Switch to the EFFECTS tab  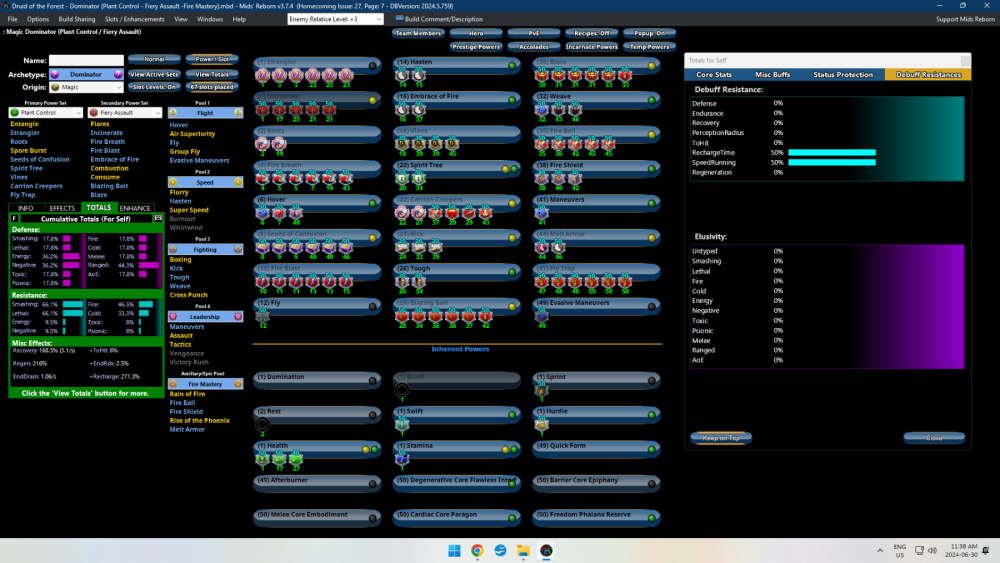point(62,208)
